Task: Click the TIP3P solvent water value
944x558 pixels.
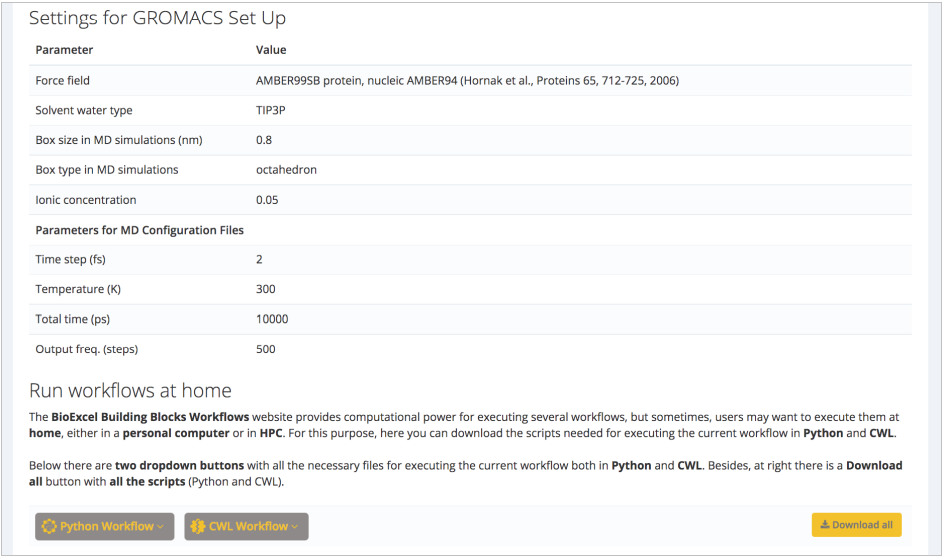Action: coord(272,110)
